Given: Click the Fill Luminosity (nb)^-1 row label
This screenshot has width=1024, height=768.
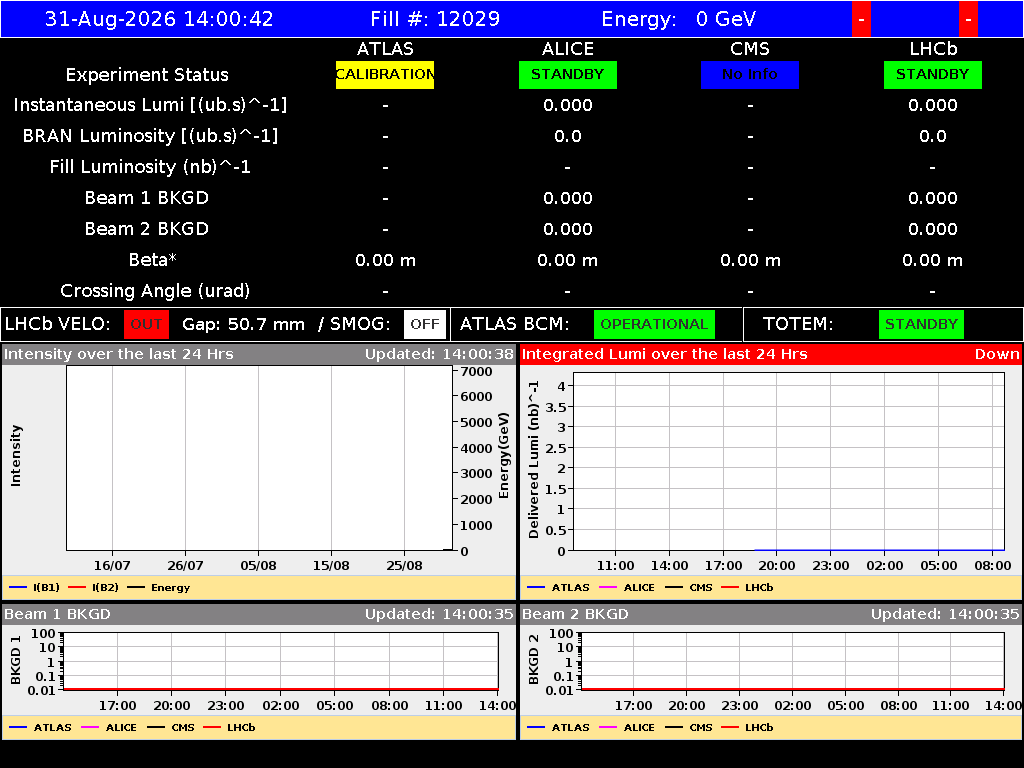Looking at the screenshot, I should tap(150, 167).
